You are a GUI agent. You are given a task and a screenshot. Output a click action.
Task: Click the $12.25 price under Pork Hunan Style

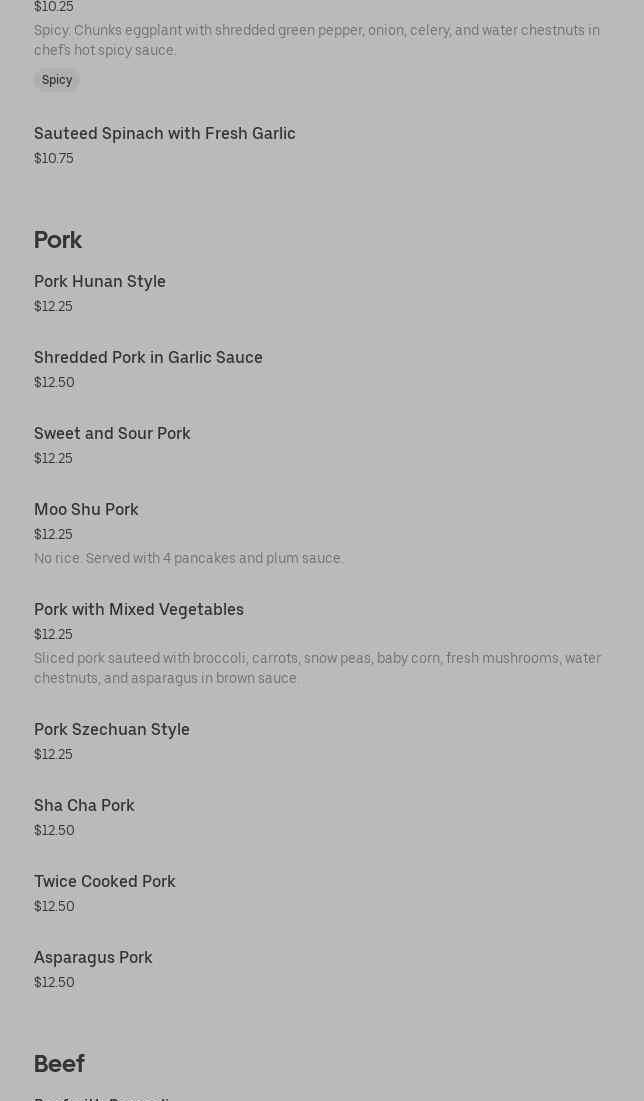pyautogui.click(x=53, y=307)
